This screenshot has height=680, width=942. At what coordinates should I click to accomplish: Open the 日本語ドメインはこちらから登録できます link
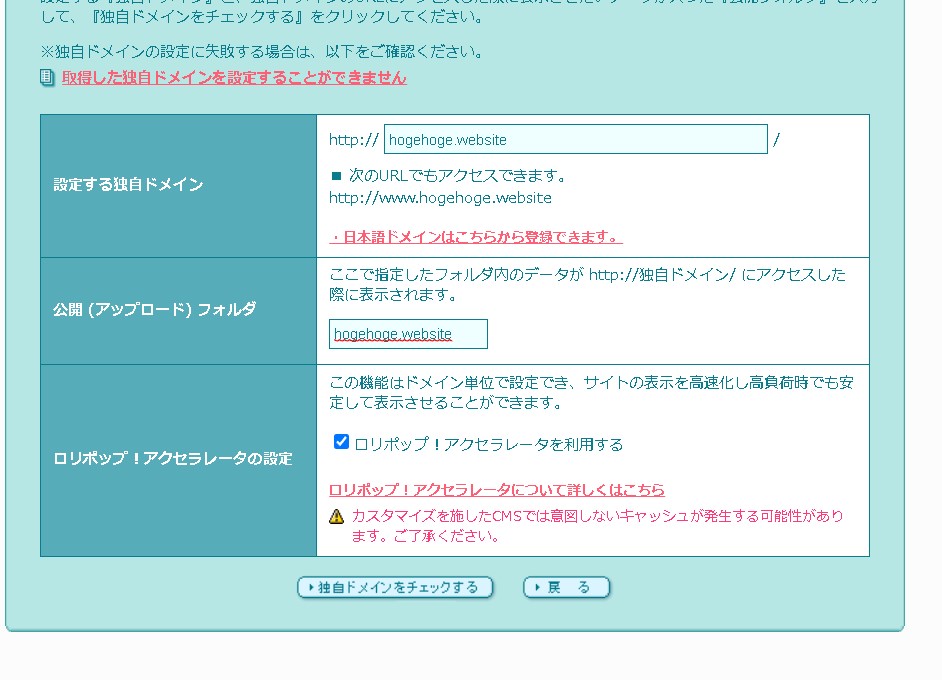tap(476, 237)
